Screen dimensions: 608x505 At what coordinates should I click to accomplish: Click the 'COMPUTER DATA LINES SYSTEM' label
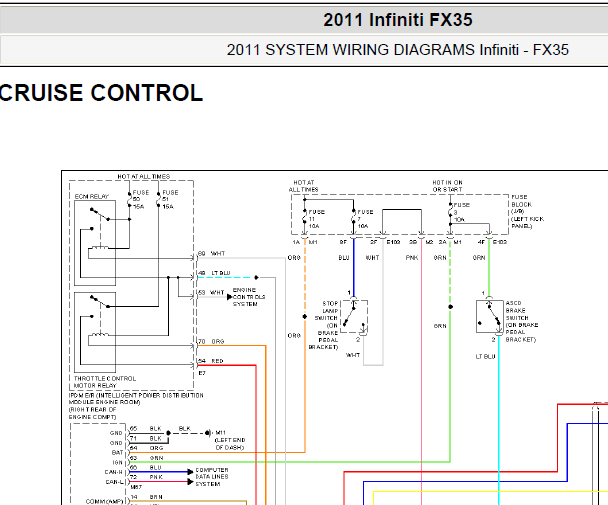212,477
